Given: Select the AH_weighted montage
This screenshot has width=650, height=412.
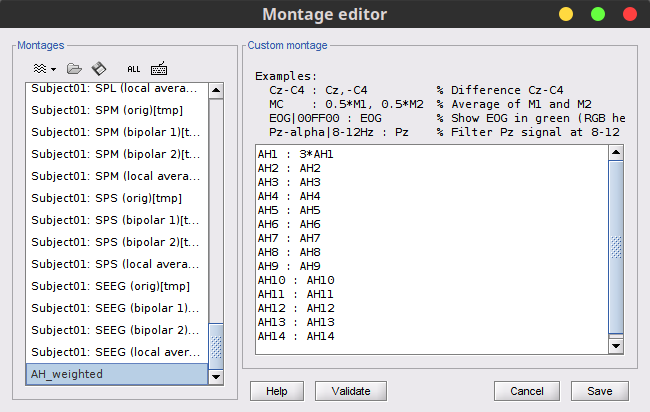Looking at the screenshot, I should pos(115,374).
